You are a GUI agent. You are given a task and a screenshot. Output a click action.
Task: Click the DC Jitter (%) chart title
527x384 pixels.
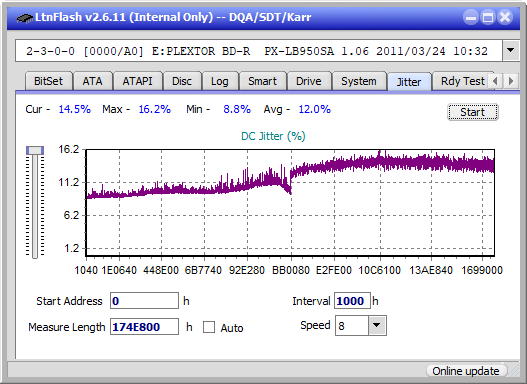click(273, 136)
